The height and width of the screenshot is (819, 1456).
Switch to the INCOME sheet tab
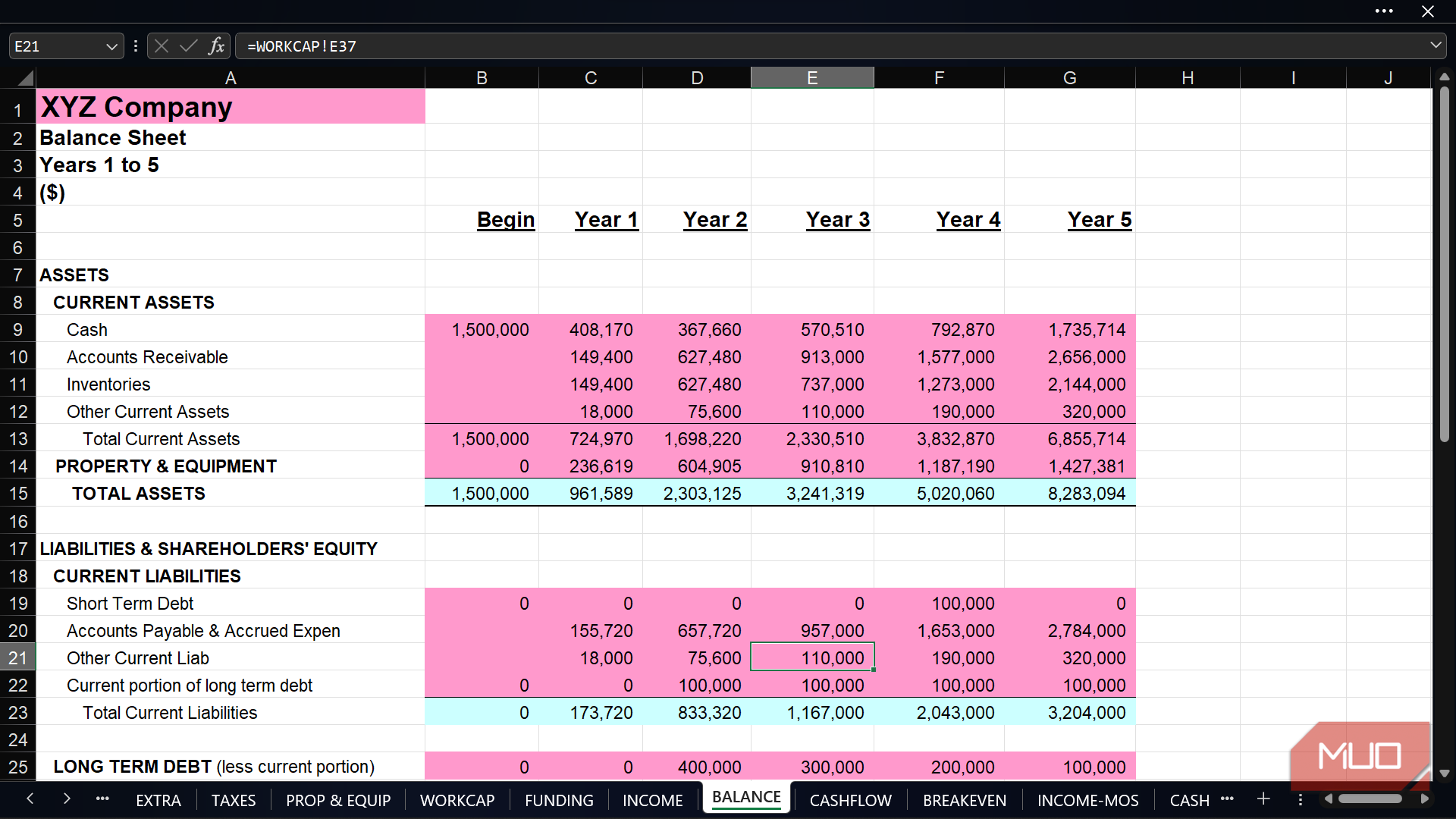[653, 800]
